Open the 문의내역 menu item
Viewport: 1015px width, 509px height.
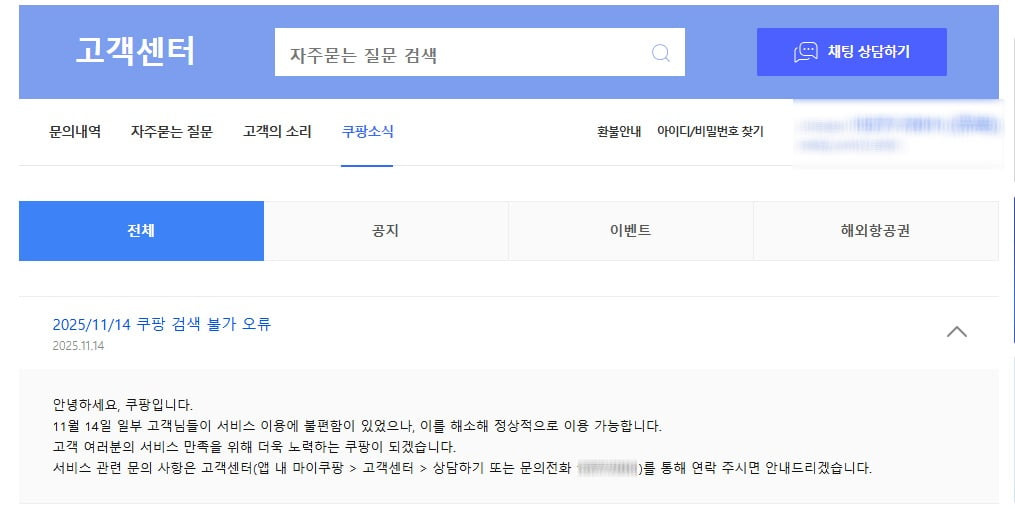pos(75,131)
